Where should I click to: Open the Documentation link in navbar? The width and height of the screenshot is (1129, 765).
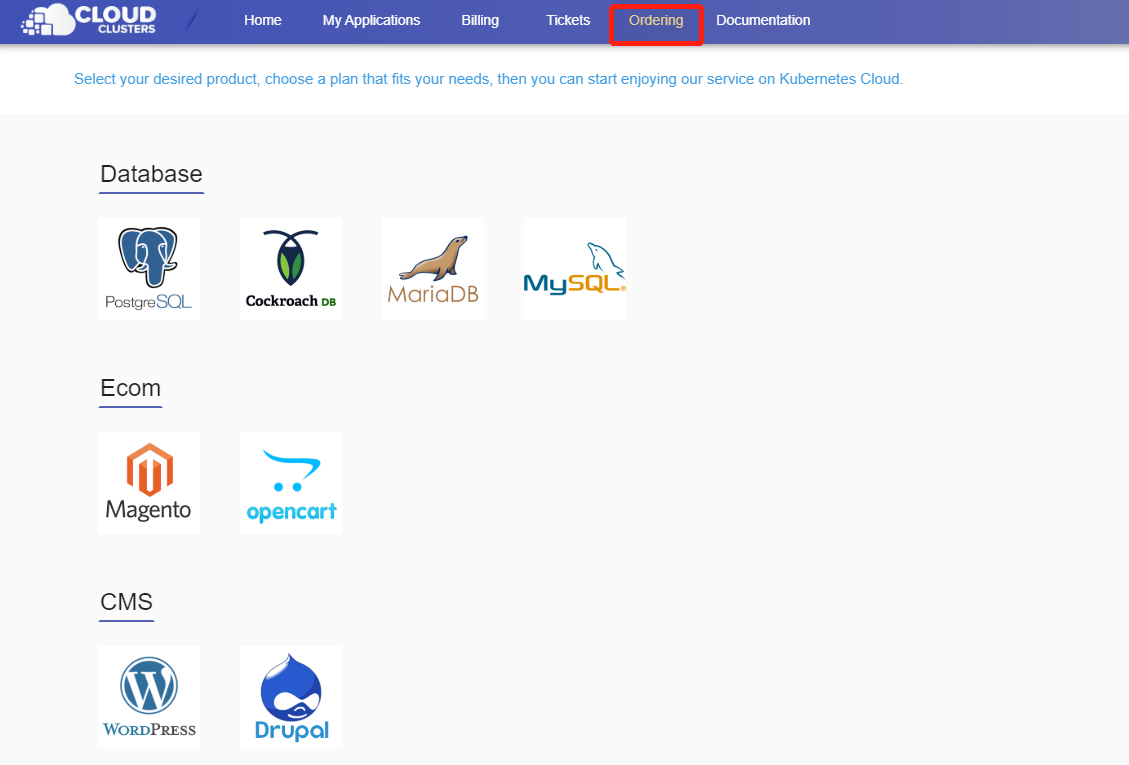[763, 20]
